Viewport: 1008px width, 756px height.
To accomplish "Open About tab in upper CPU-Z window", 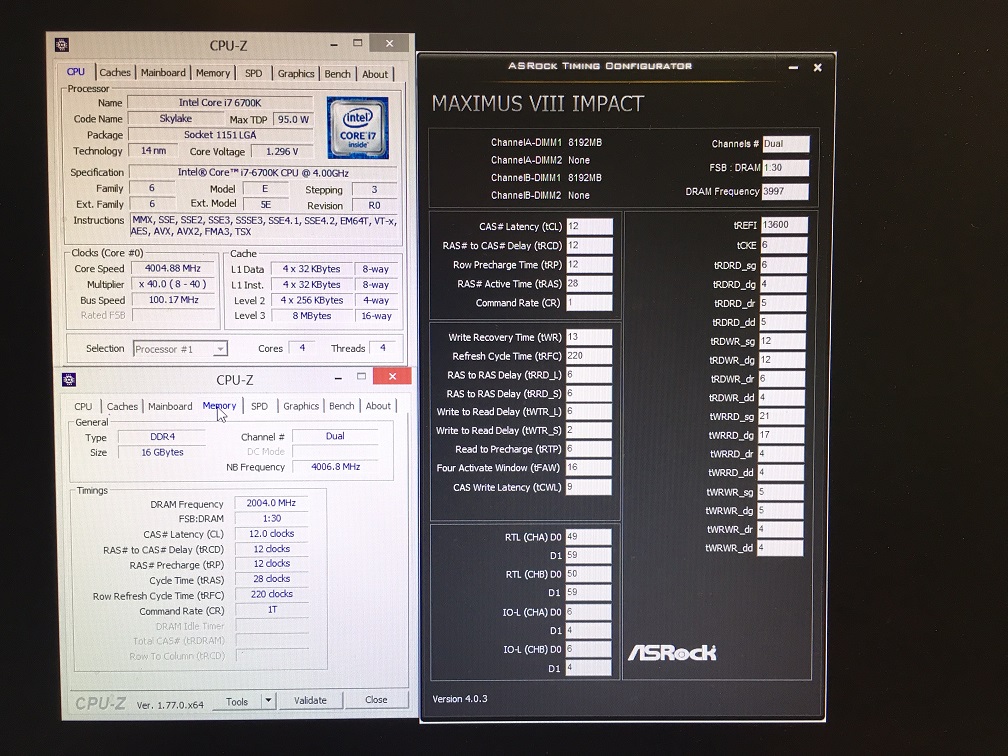I will (x=375, y=74).
